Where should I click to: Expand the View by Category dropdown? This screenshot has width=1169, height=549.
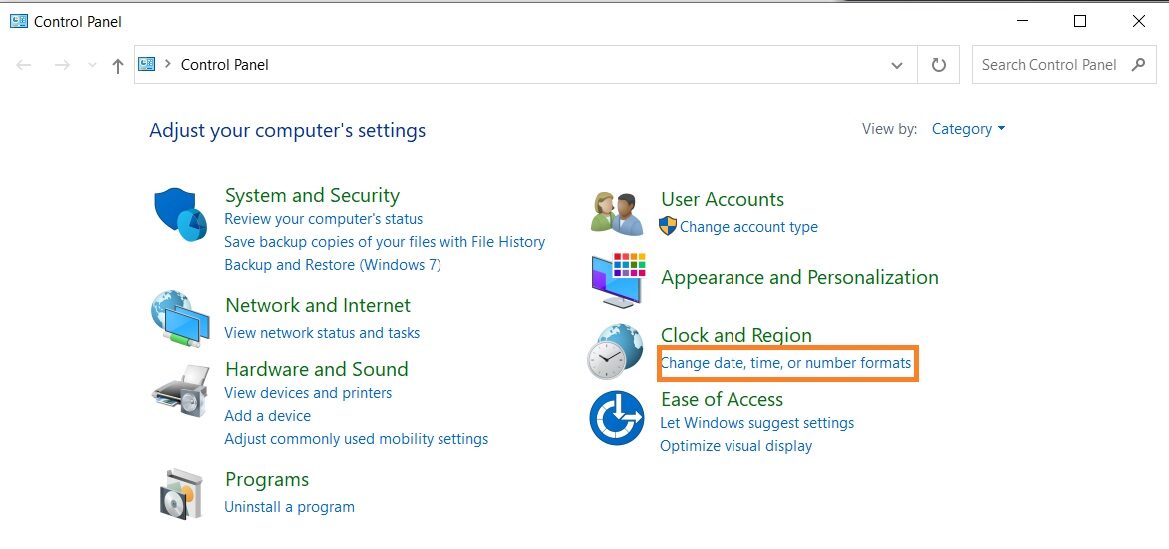(968, 129)
